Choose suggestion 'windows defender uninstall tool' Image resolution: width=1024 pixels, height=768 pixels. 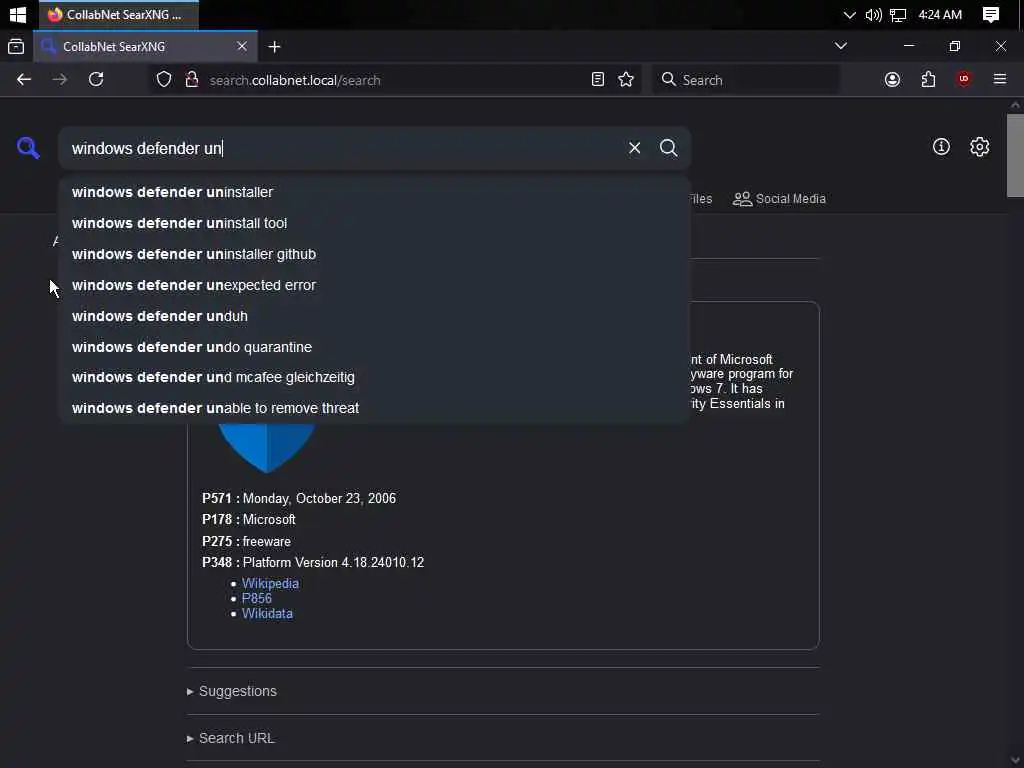click(x=374, y=223)
